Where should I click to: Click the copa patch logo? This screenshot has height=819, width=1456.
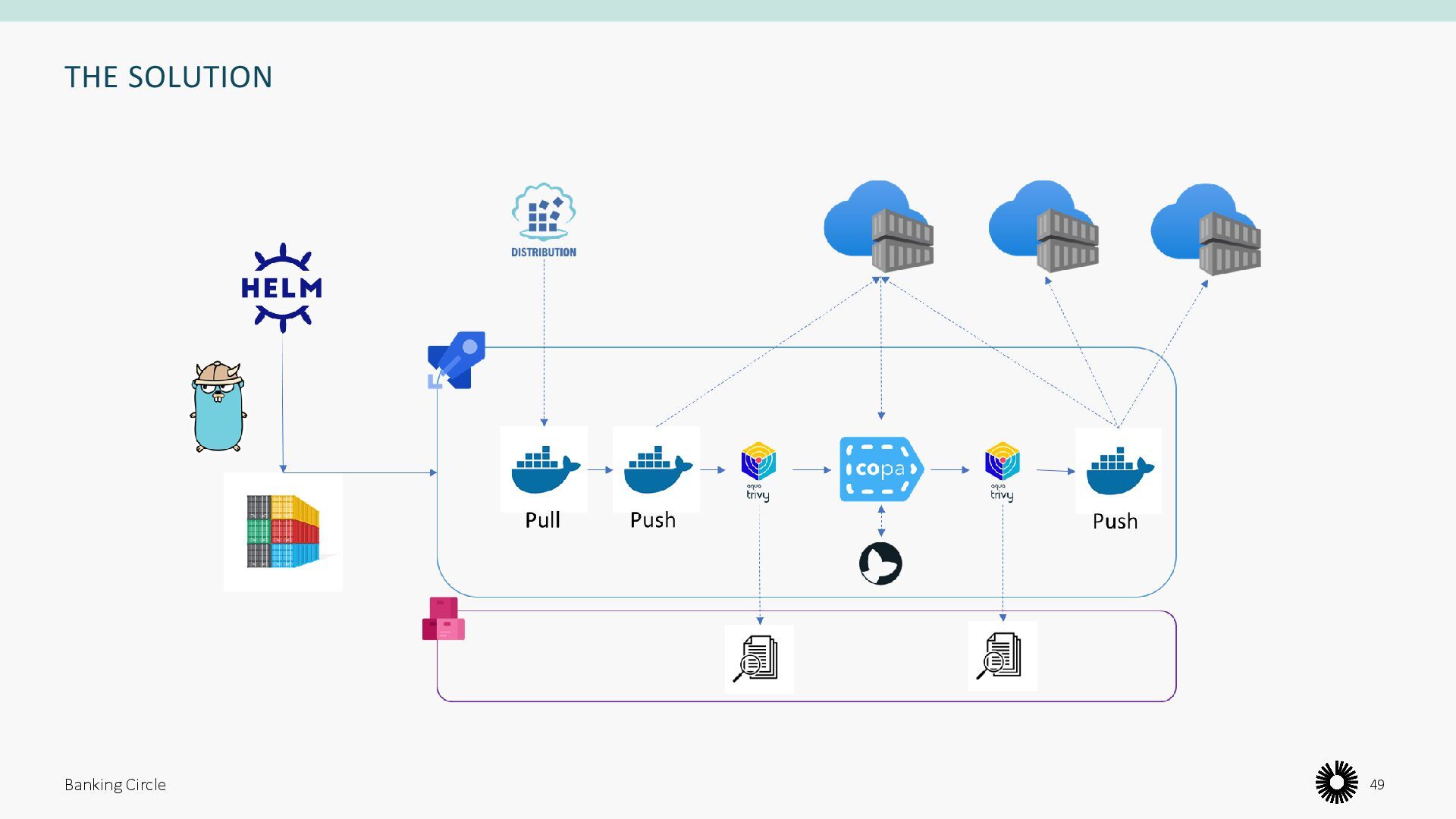coord(880,469)
